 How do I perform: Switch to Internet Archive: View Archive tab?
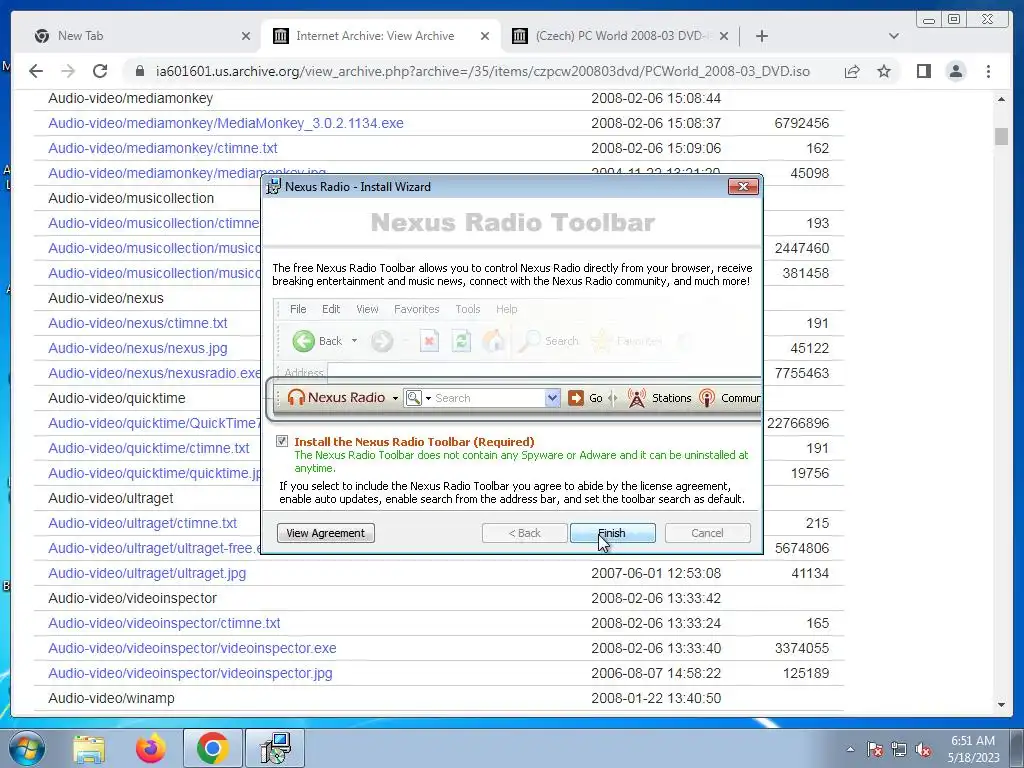tap(381, 36)
